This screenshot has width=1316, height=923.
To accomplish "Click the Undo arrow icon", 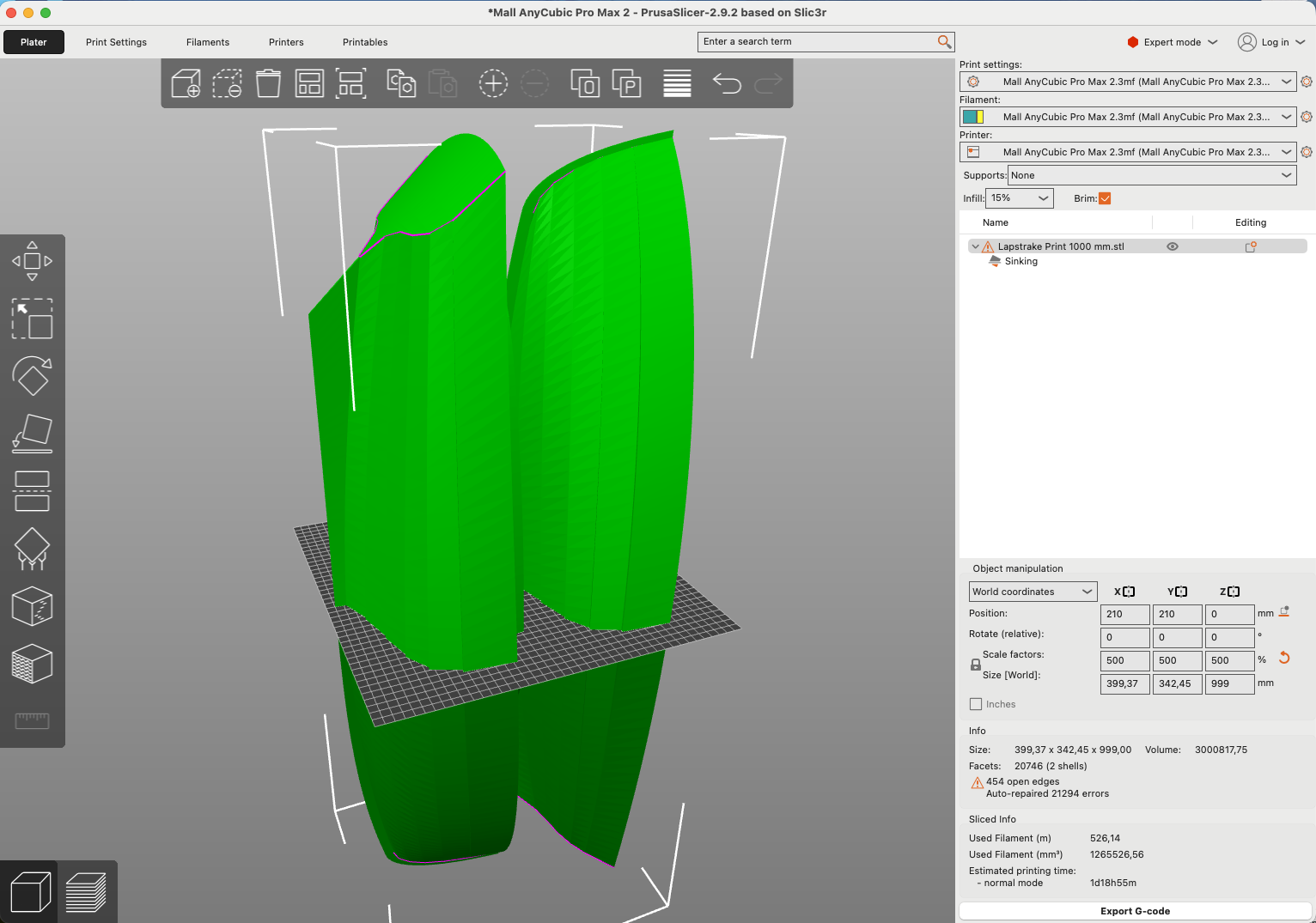I will click(727, 83).
